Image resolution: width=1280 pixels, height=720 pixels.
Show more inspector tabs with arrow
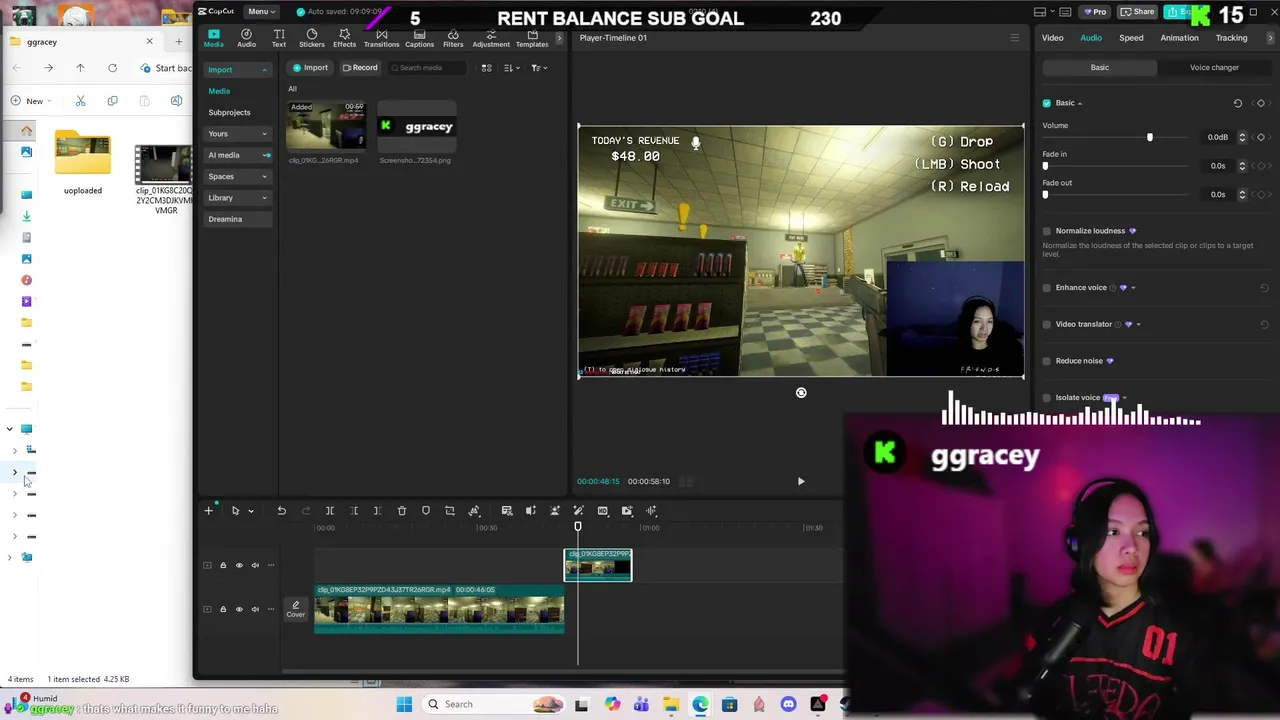point(1271,38)
